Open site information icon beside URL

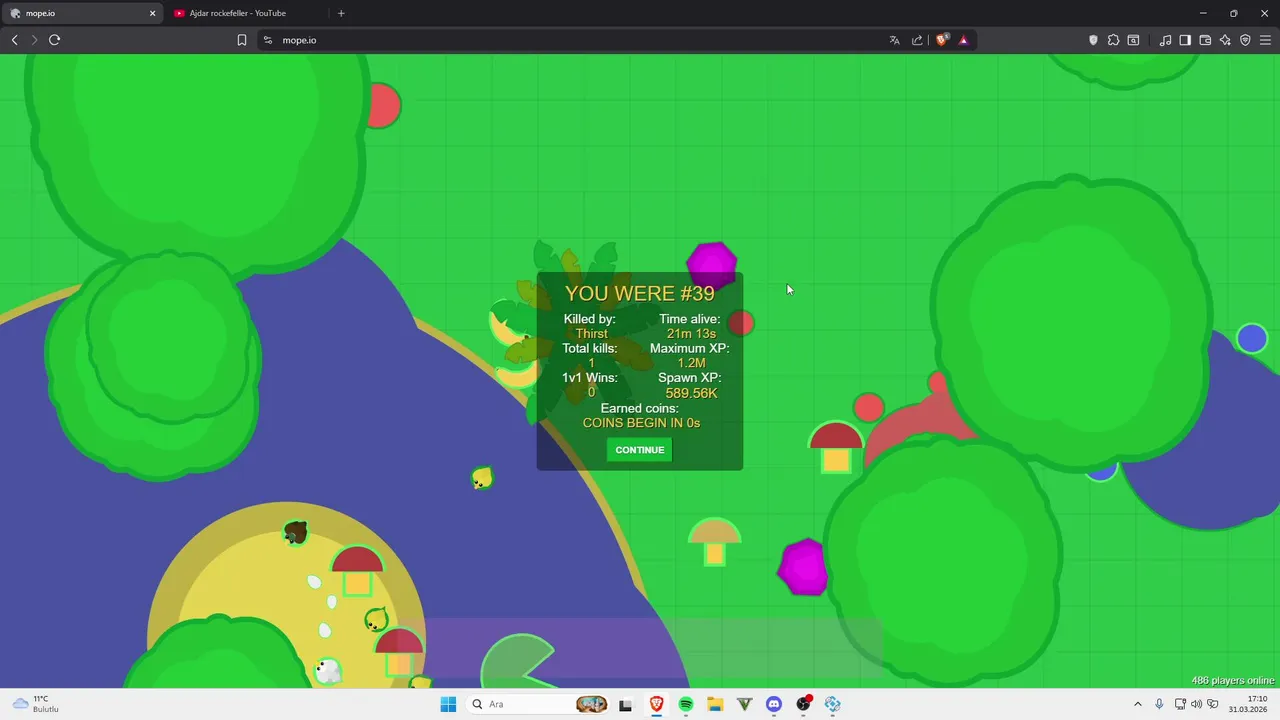tap(267, 40)
